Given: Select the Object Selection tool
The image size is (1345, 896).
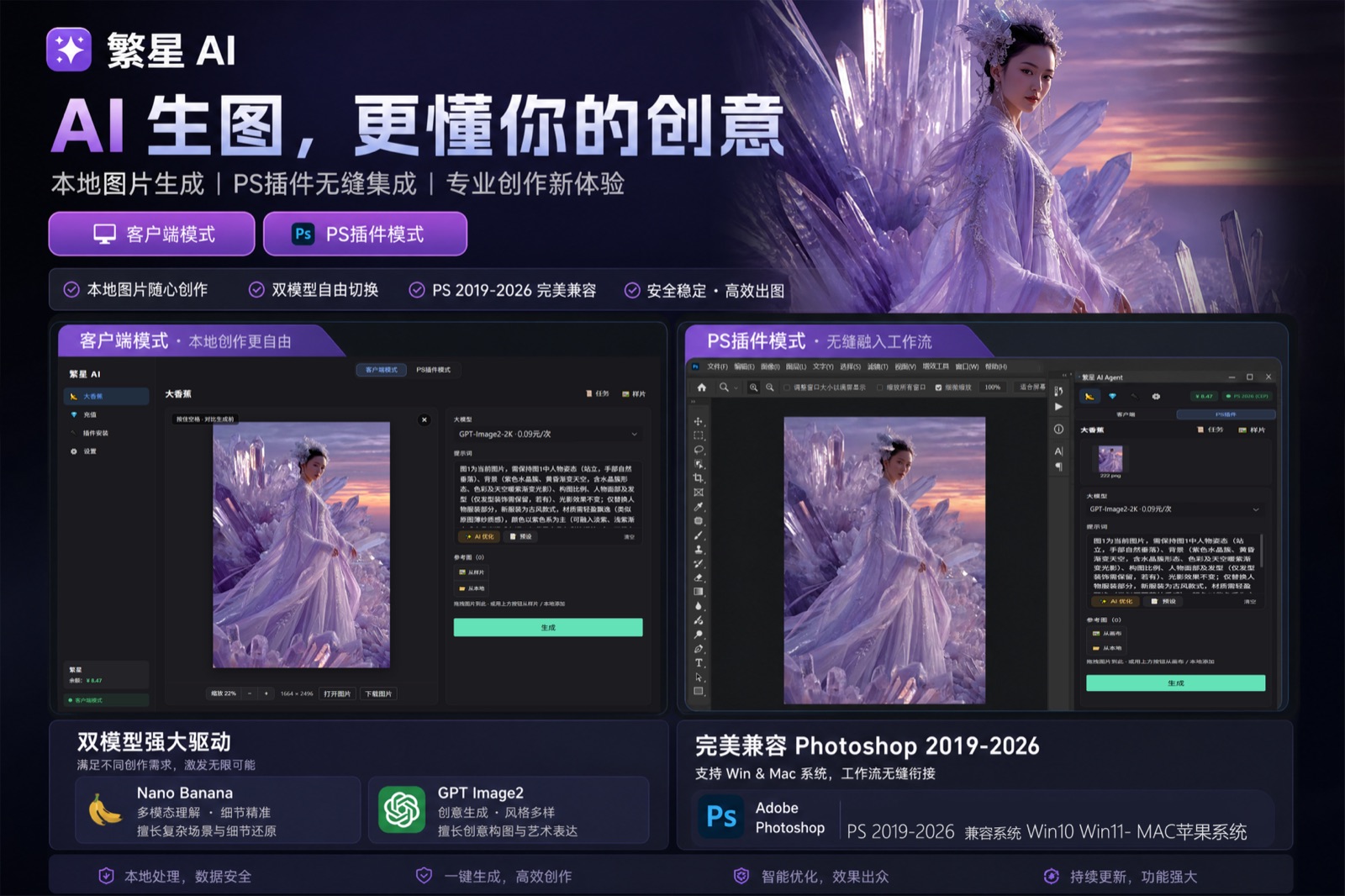Looking at the screenshot, I should (698, 464).
